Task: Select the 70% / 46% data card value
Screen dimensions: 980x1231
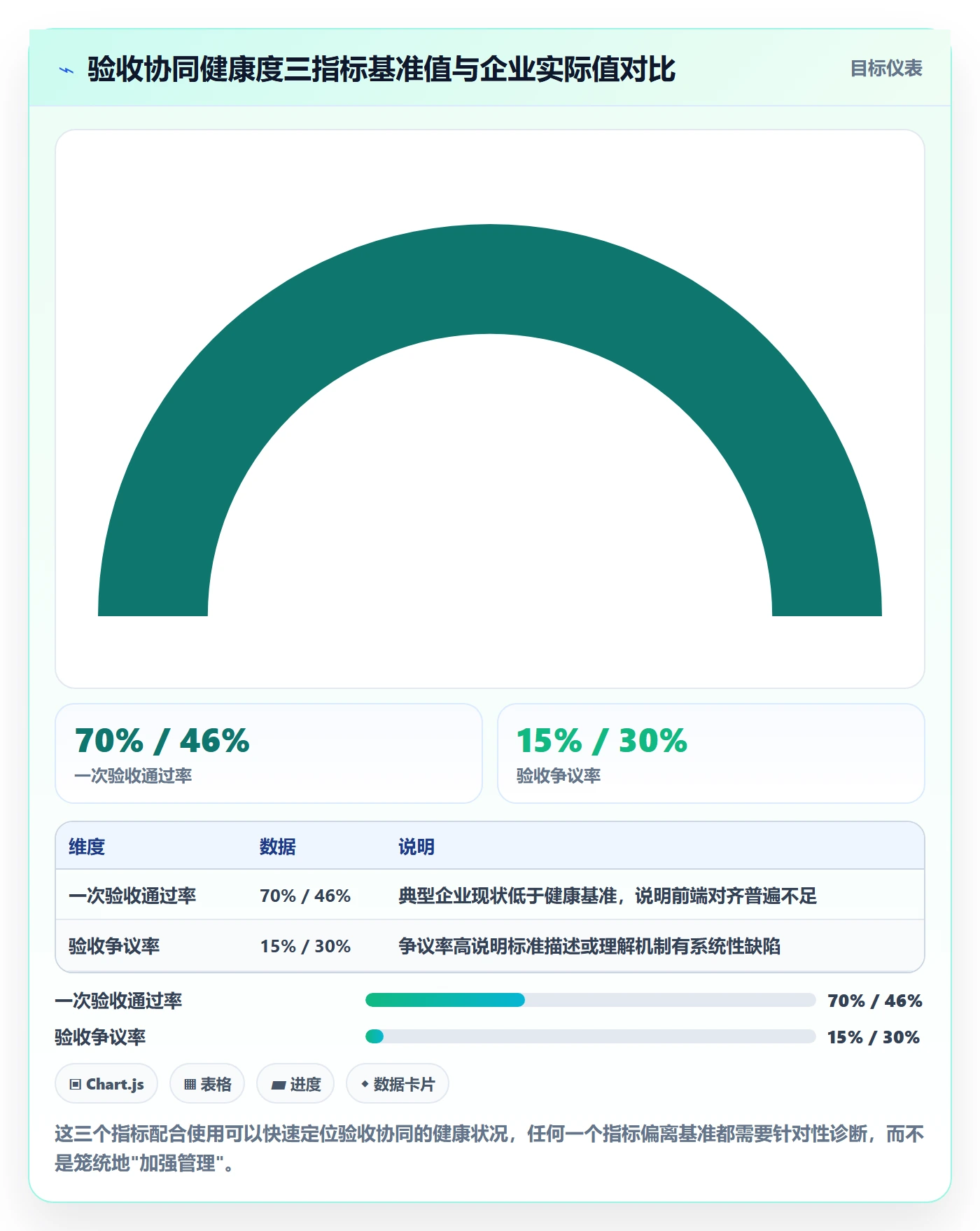Action: tap(162, 741)
